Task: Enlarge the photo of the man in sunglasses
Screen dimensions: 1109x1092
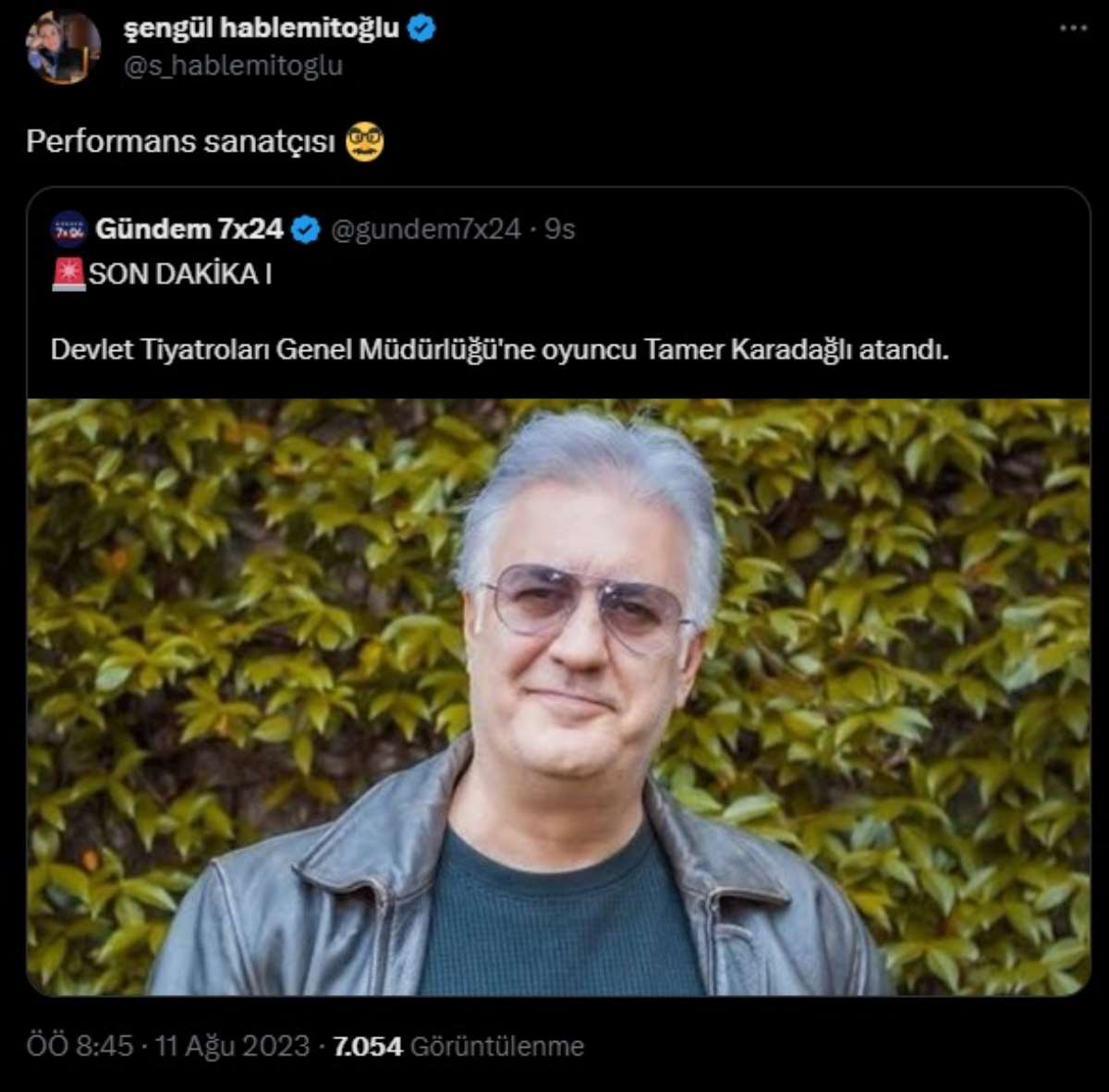Action: (x=558, y=697)
